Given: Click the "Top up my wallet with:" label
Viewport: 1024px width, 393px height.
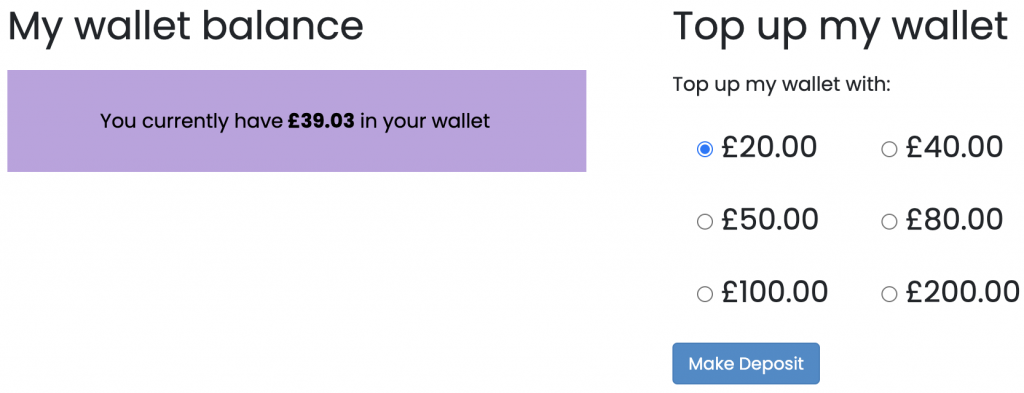Looking at the screenshot, I should coord(782,86).
